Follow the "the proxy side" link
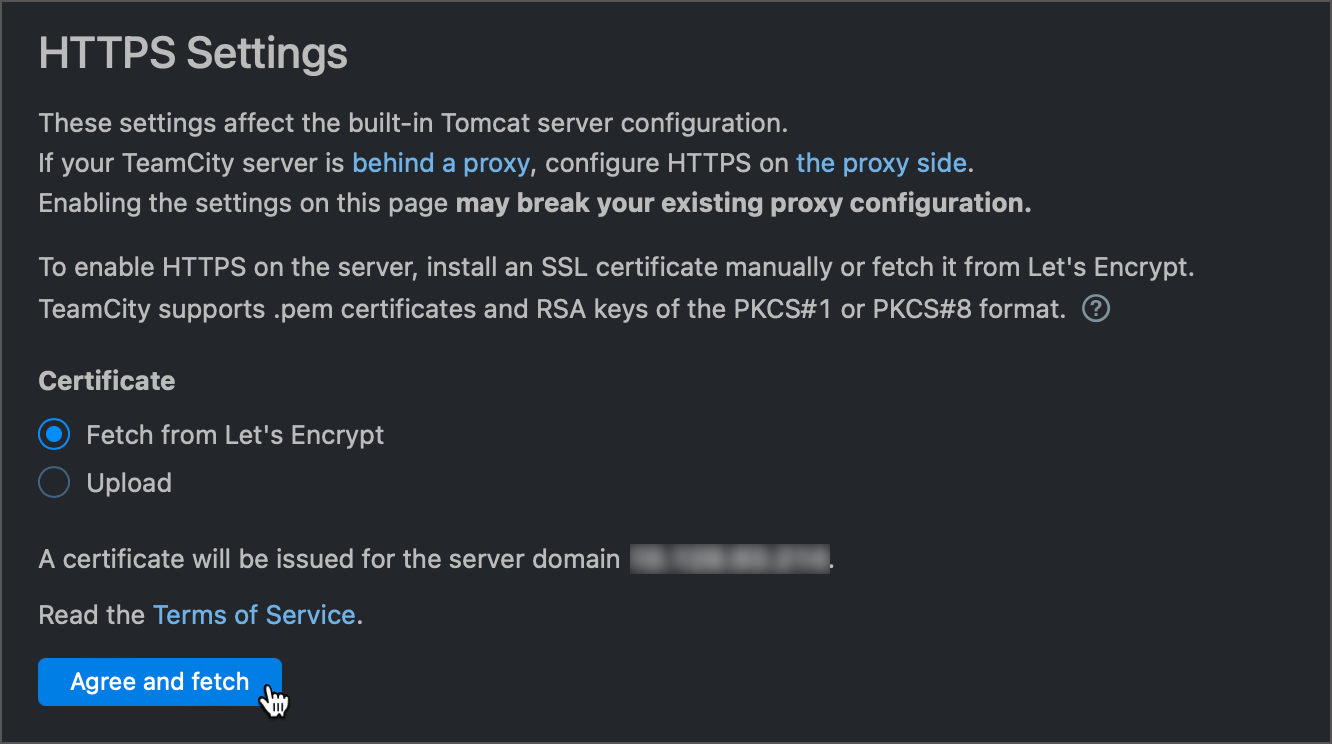Viewport: 1332px width, 744px height. [x=881, y=163]
